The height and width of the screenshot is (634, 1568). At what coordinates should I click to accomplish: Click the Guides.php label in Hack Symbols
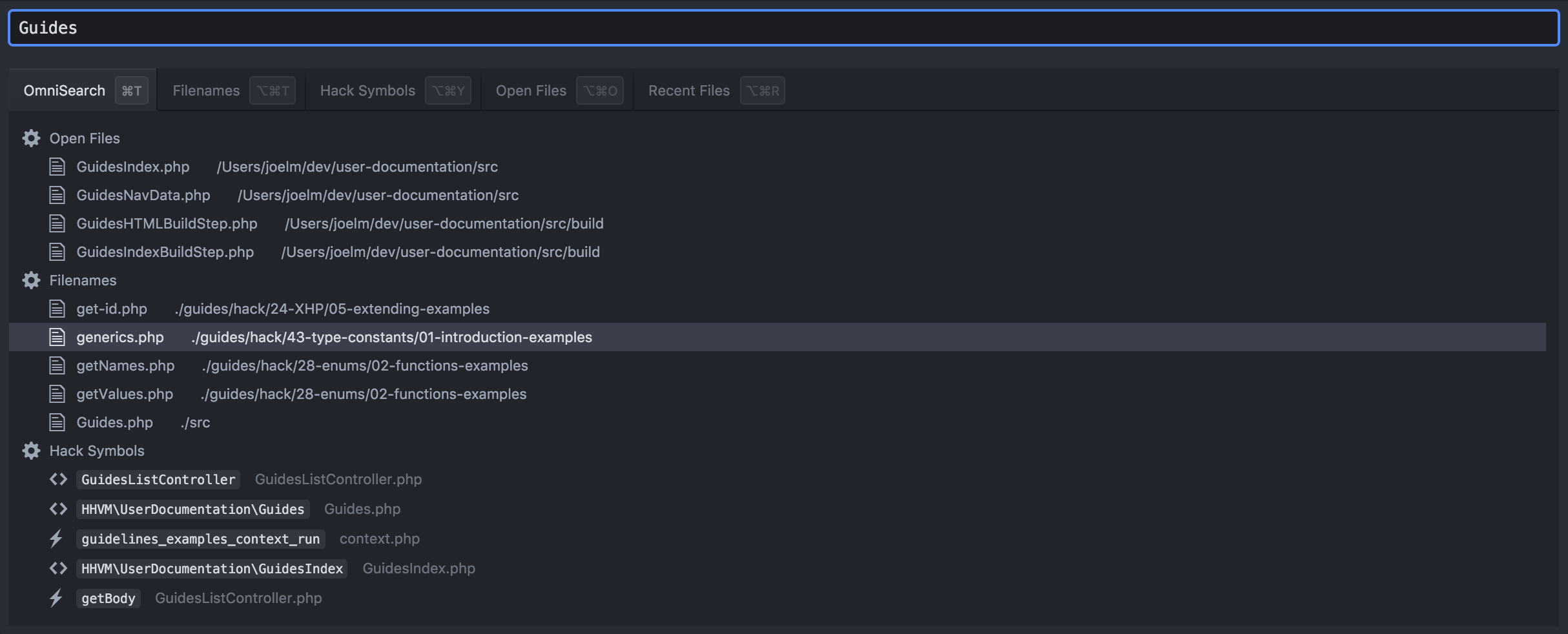coord(362,509)
